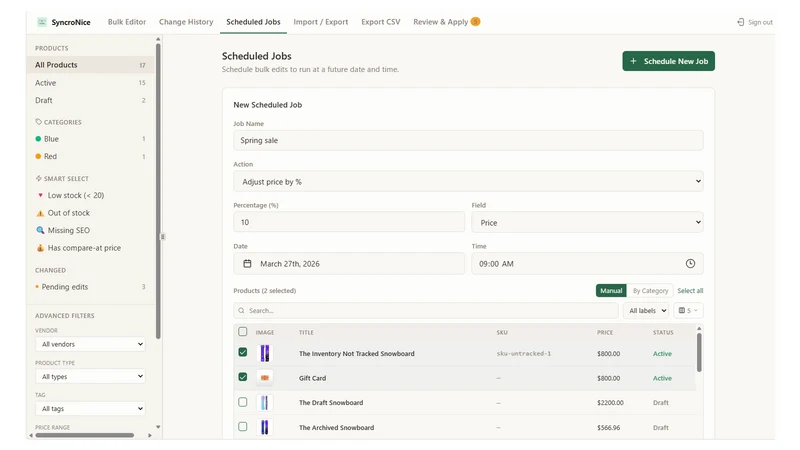Uncheck The Inventory Not Tracked Snowboard checkbox
The width and height of the screenshot is (800, 450).
coord(243,352)
